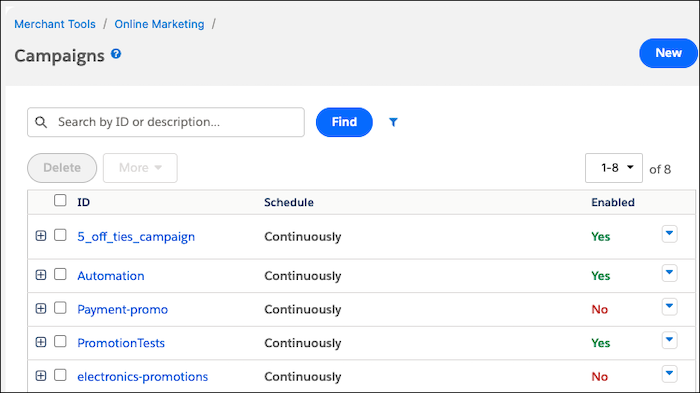Open the 1-8 page range dropdown
This screenshot has width=700, height=393.
(x=614, y=168)
